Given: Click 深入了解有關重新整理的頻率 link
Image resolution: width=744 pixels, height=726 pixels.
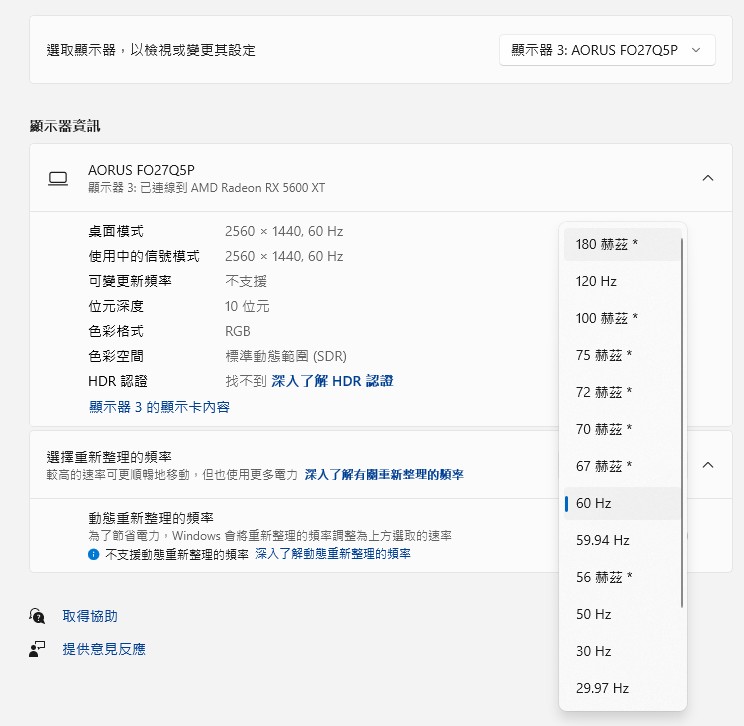Looking at the screenshot, I should tap(384, 475).
